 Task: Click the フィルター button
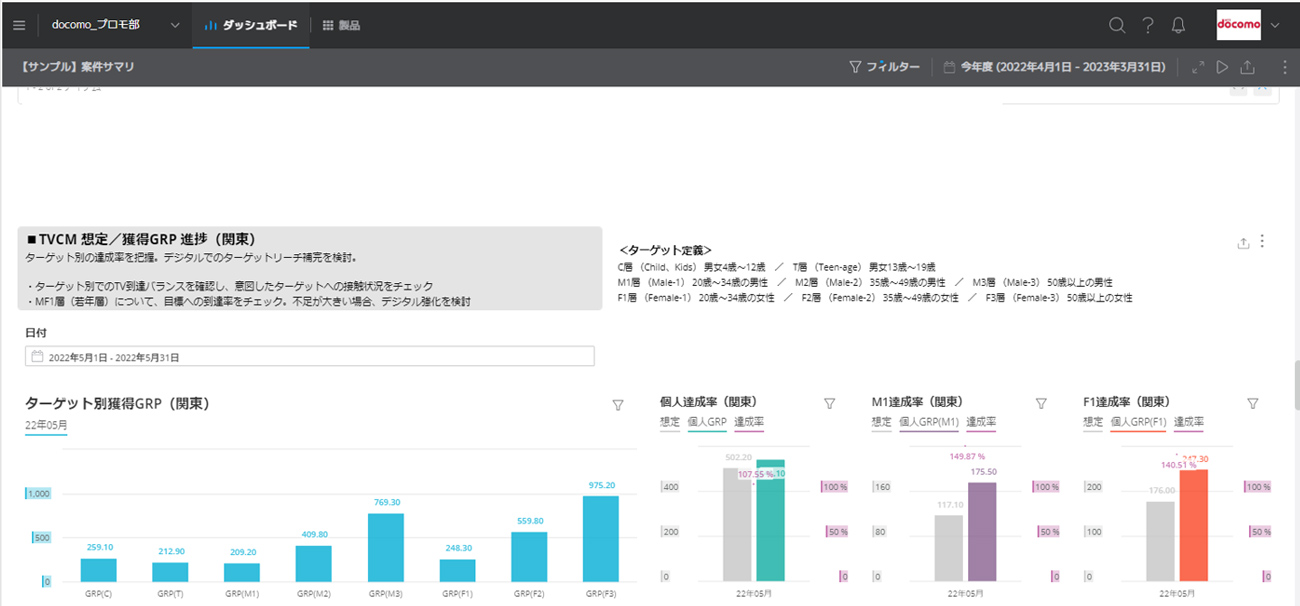point(884,67)
